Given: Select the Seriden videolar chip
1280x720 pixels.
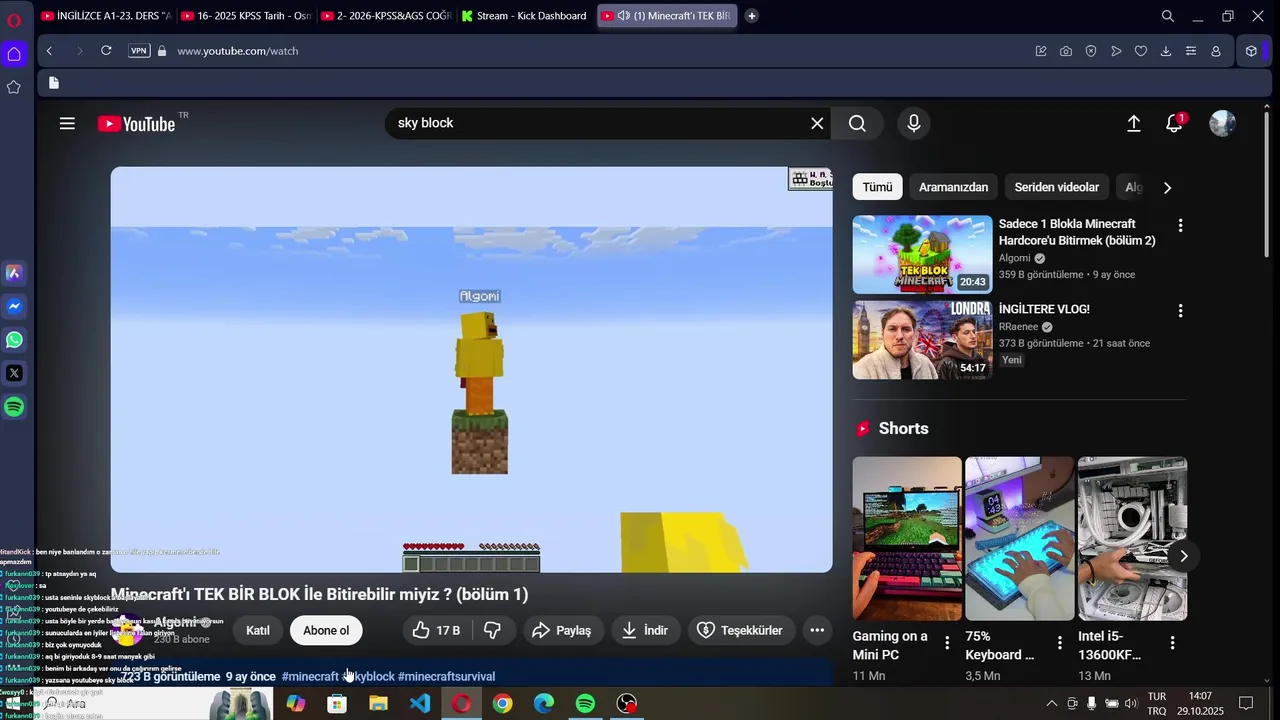Looking at the screenshot, I should pos(1056,187).
